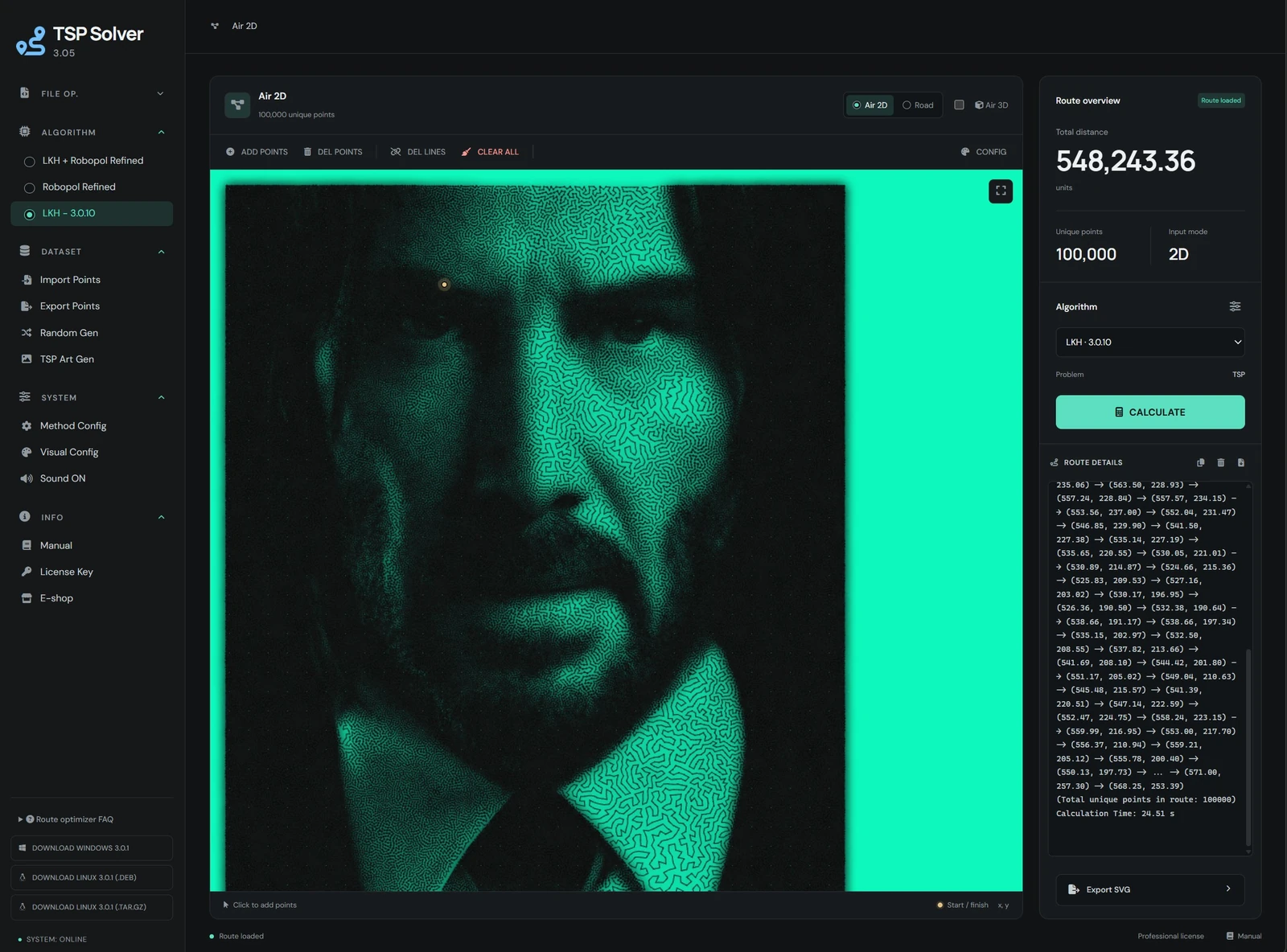Click the Professional license link
This screenshot has height=952, width=1287.
tap(1170, 936)
